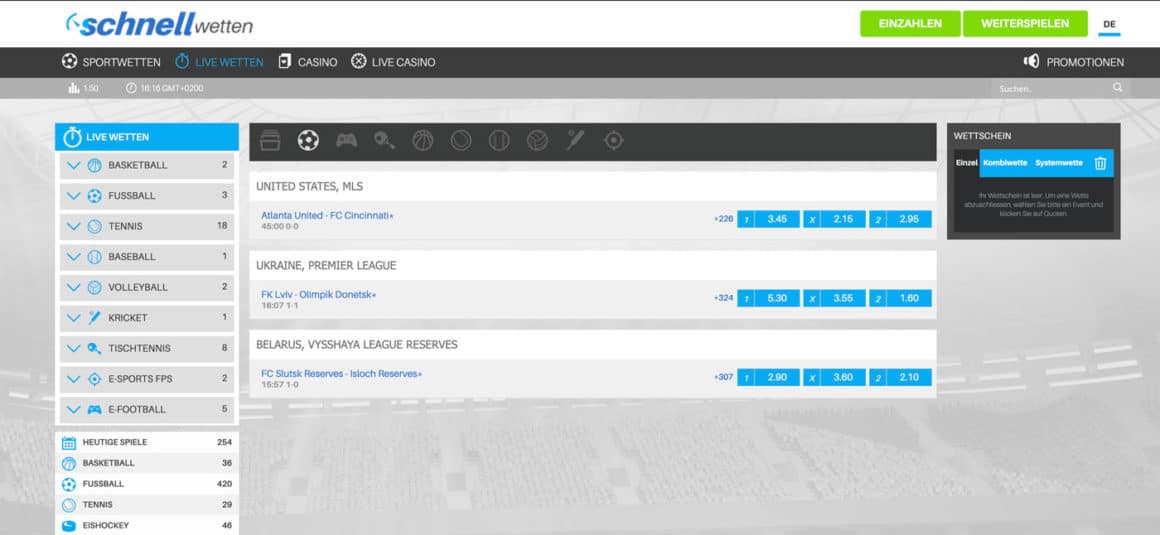This screenshot has height=535, width=1160.
Task: Click the search magnifier icon
Action: [x=1117, y=87]
